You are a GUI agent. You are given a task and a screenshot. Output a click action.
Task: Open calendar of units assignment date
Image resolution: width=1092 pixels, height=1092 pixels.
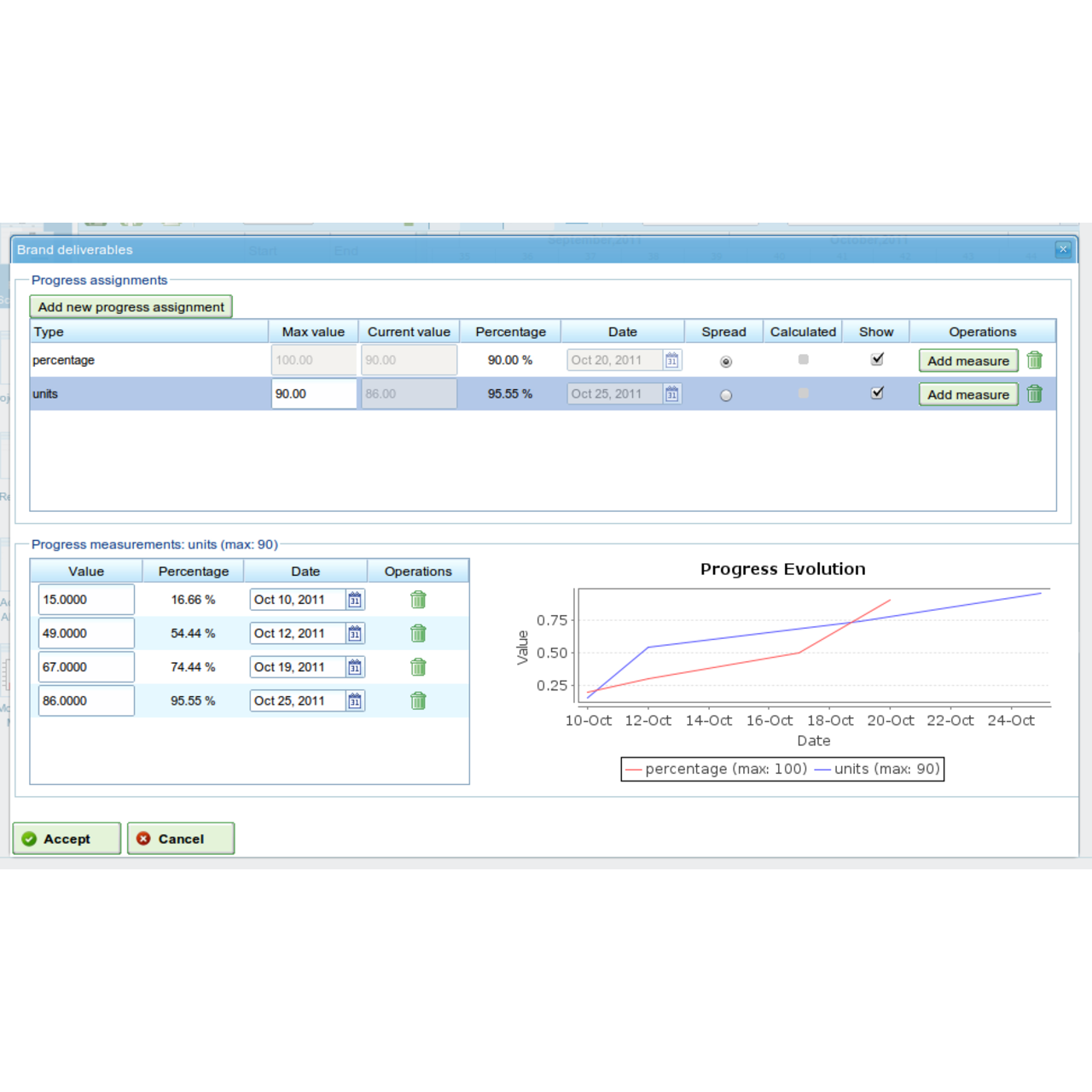coord(672,394)
